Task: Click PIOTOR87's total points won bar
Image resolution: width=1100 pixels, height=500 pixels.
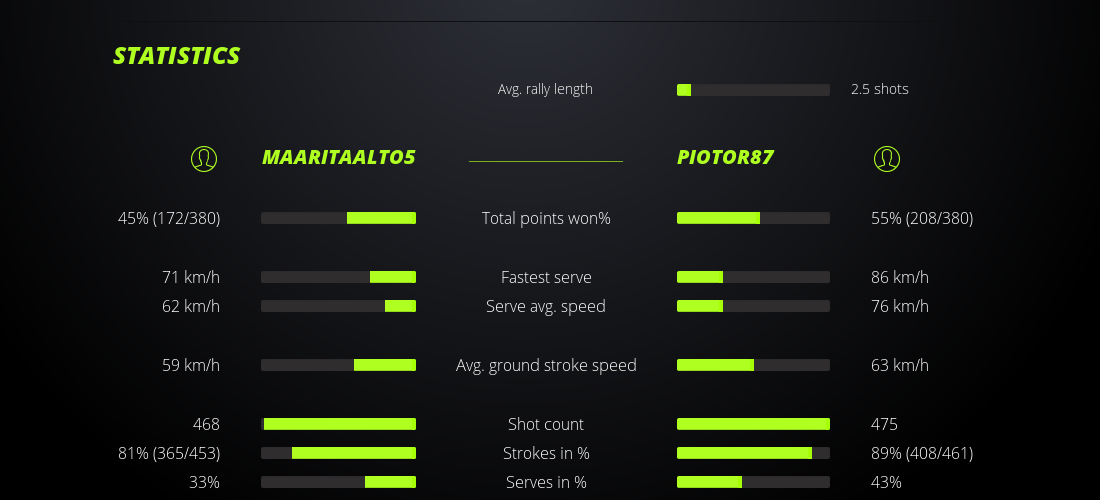Action: [x=753, y=218]
